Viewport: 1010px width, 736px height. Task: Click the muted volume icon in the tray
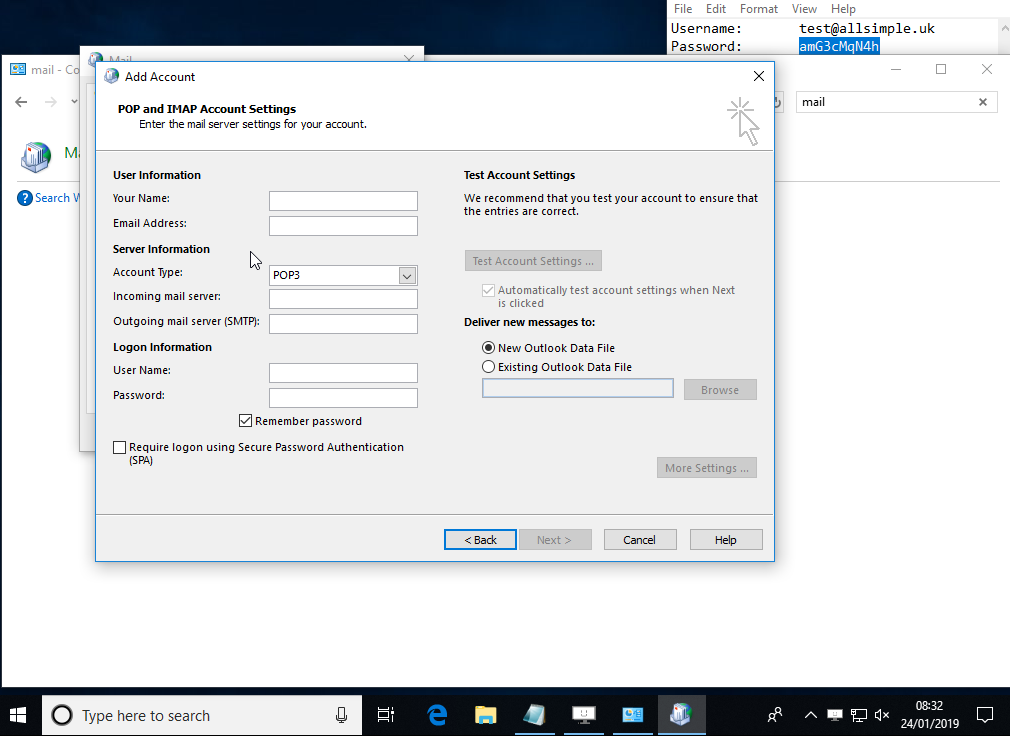pyautogui.click(x=882, y=715)
